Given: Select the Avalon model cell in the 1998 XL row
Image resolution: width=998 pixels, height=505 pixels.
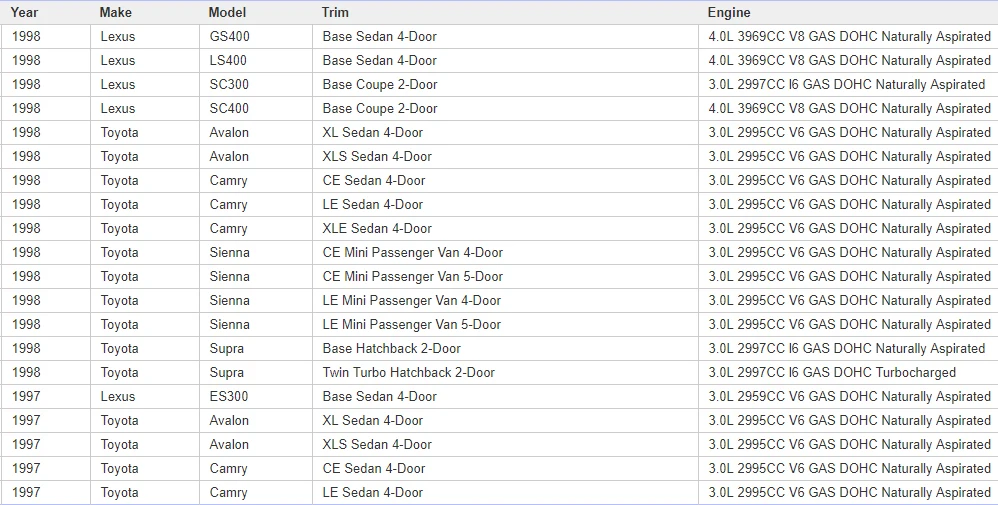Looking at the screenshot, I should (256, 132).
